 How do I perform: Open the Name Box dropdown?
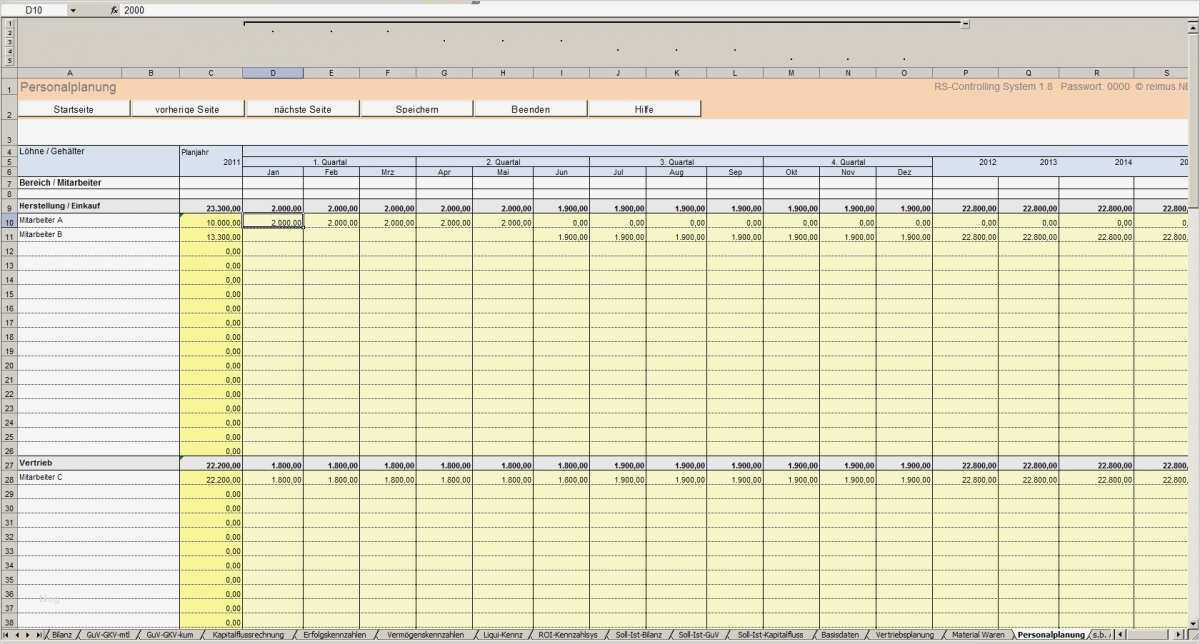pos(71,10)
